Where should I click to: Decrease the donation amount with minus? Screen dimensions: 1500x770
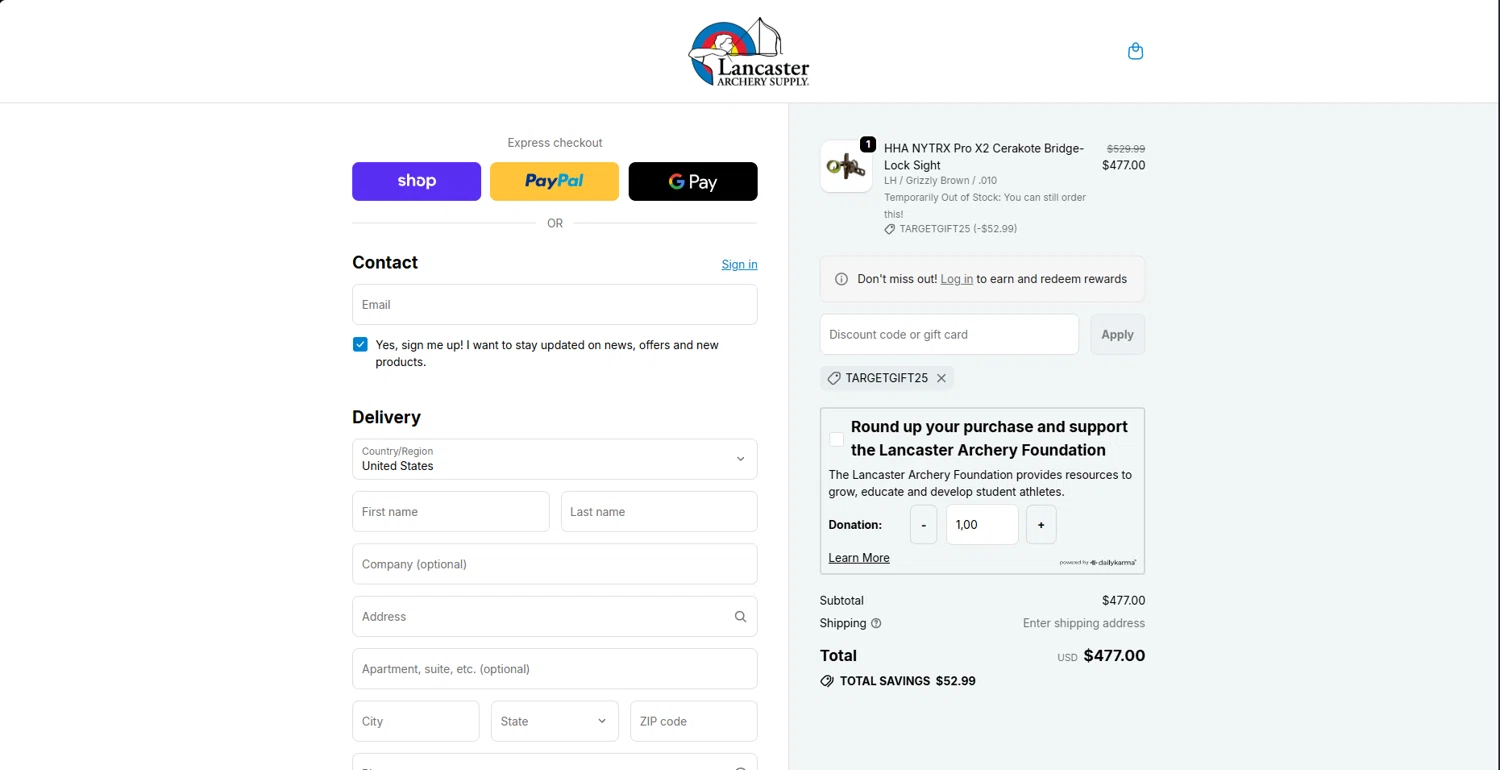923,525
